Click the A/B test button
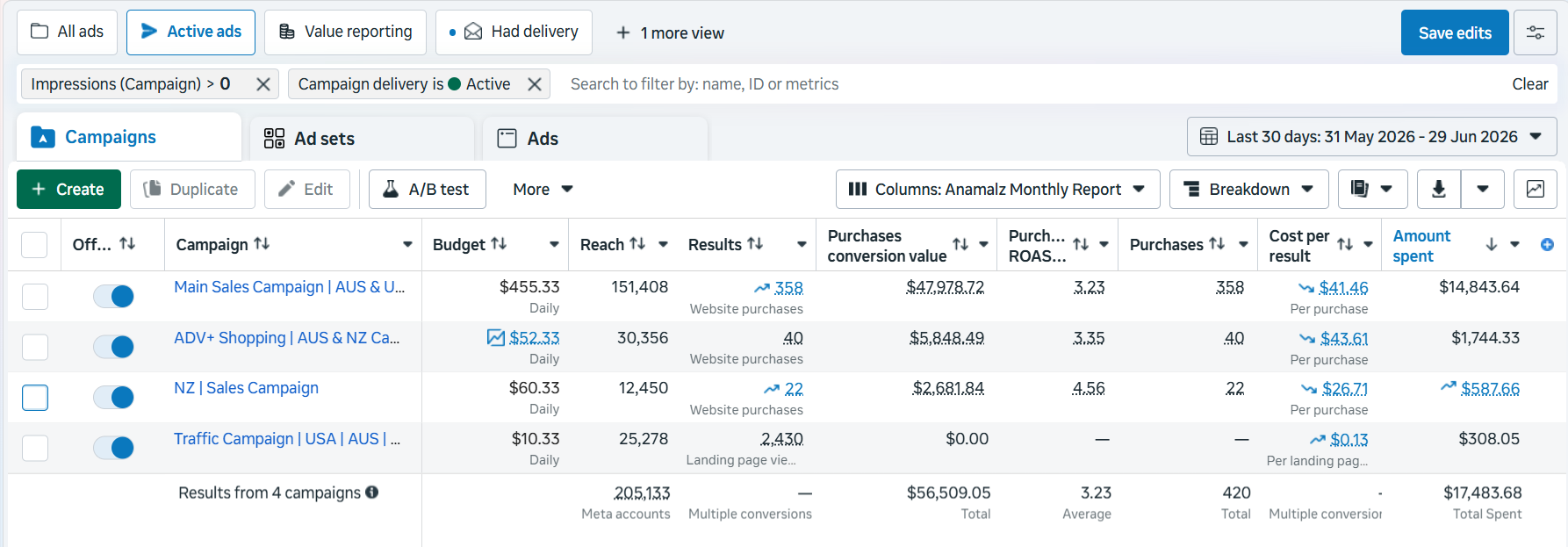This screenshot has height=547, width=1568. 427,190
